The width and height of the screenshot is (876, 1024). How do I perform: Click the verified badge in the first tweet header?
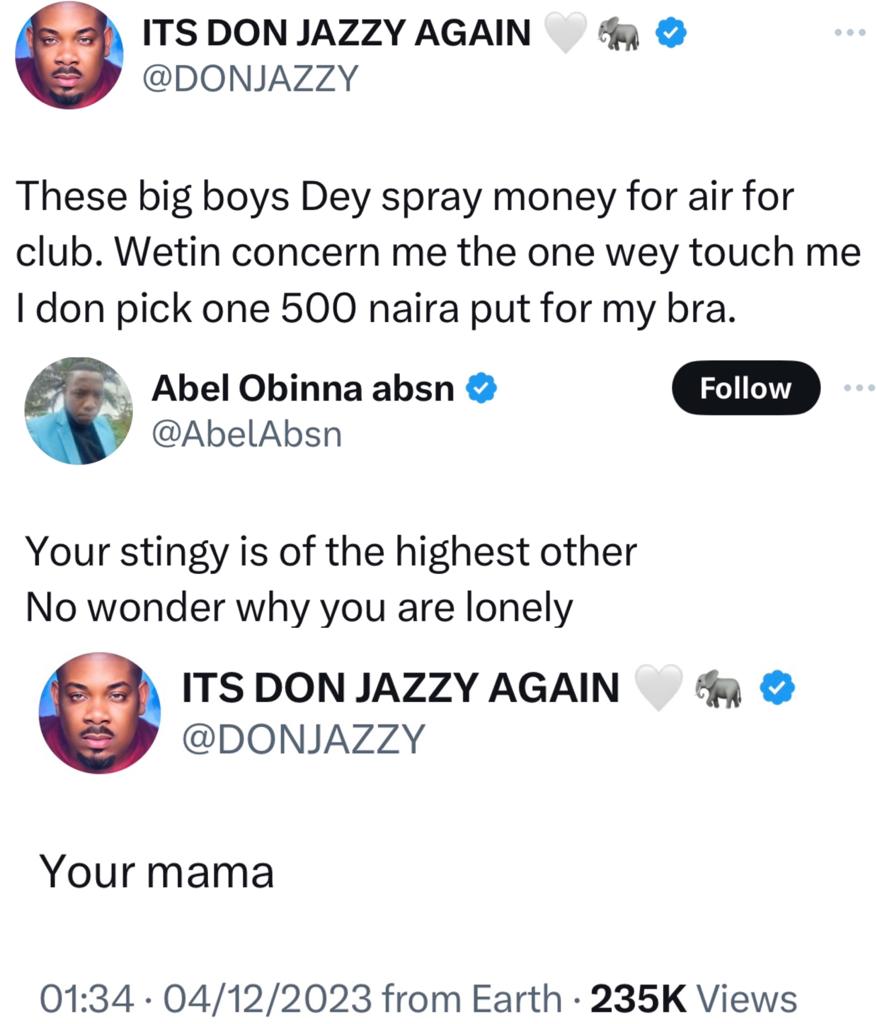[669, 35]
